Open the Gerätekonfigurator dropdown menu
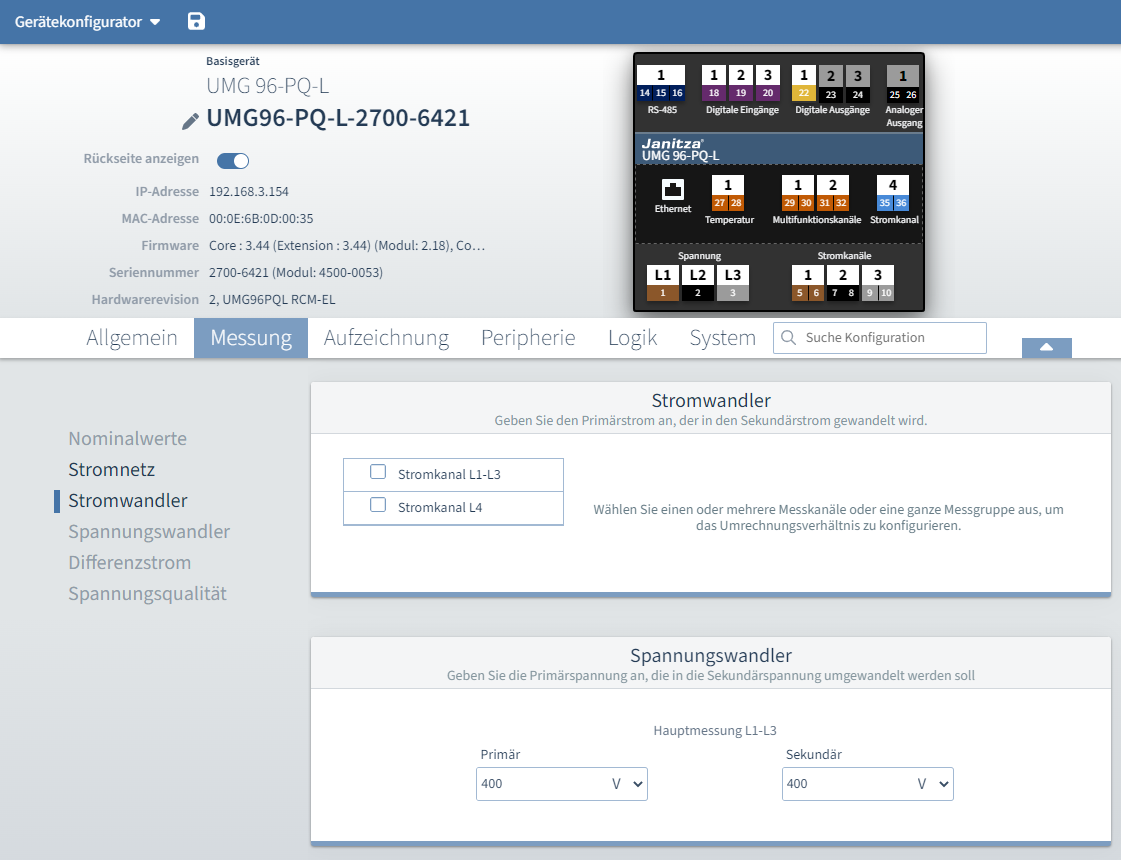 tap(87, 22)
